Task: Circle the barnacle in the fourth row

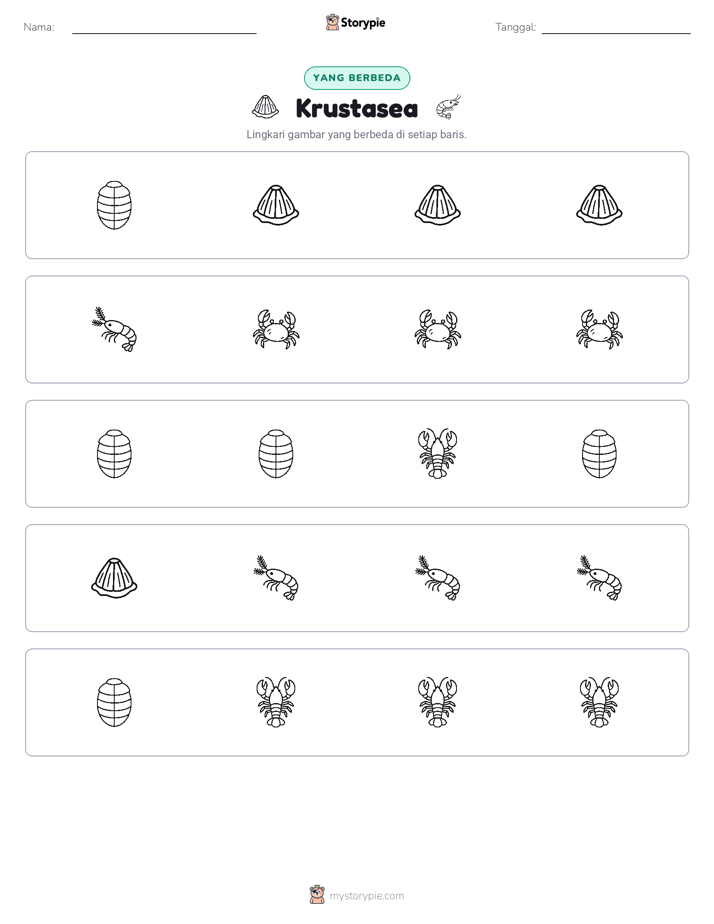Action: [x=114, y=578]
